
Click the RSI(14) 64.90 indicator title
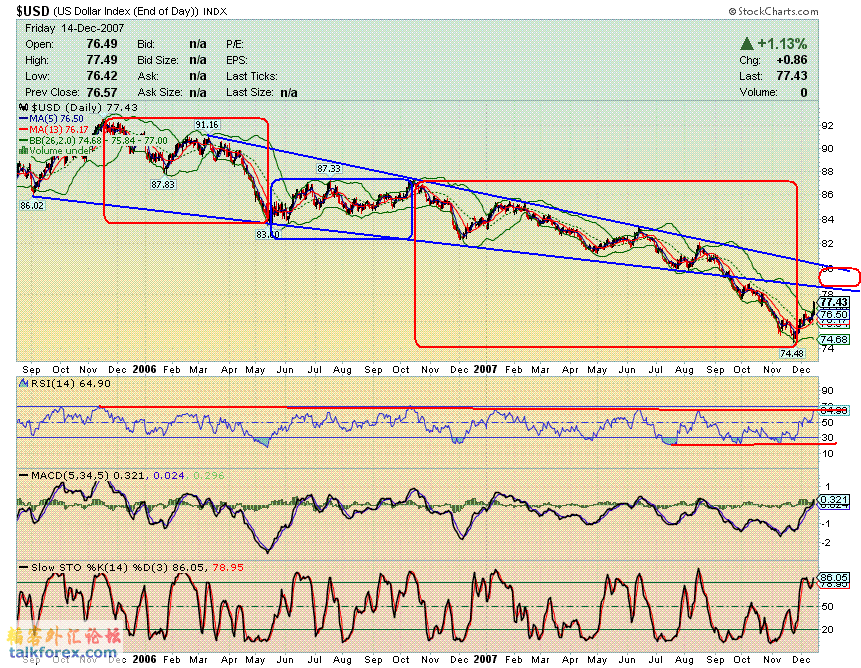click(x=71, y=384)
